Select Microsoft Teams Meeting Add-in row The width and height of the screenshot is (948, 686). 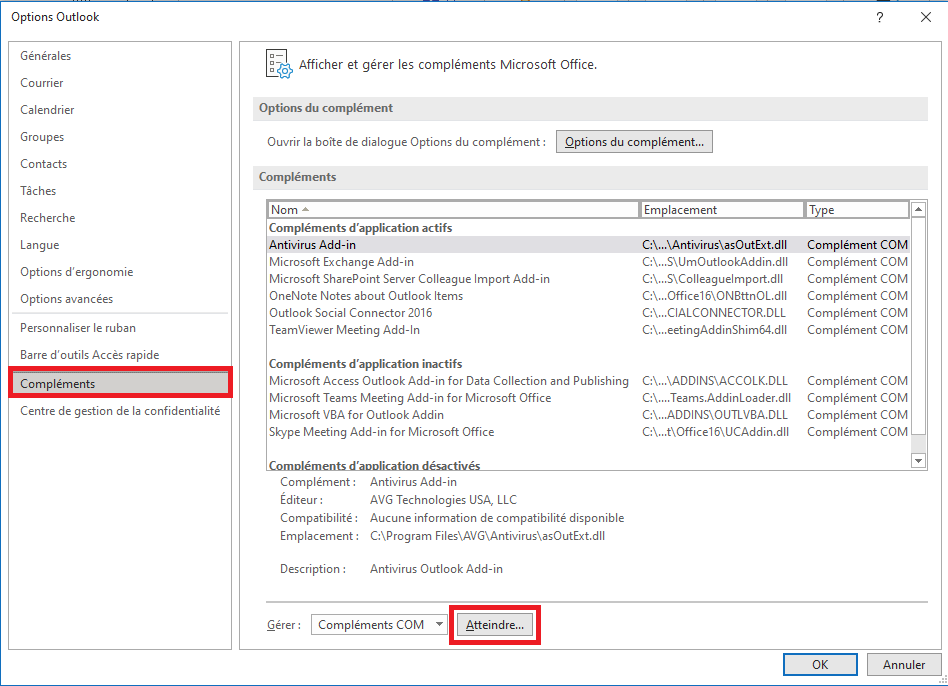[x=588, y=398]
